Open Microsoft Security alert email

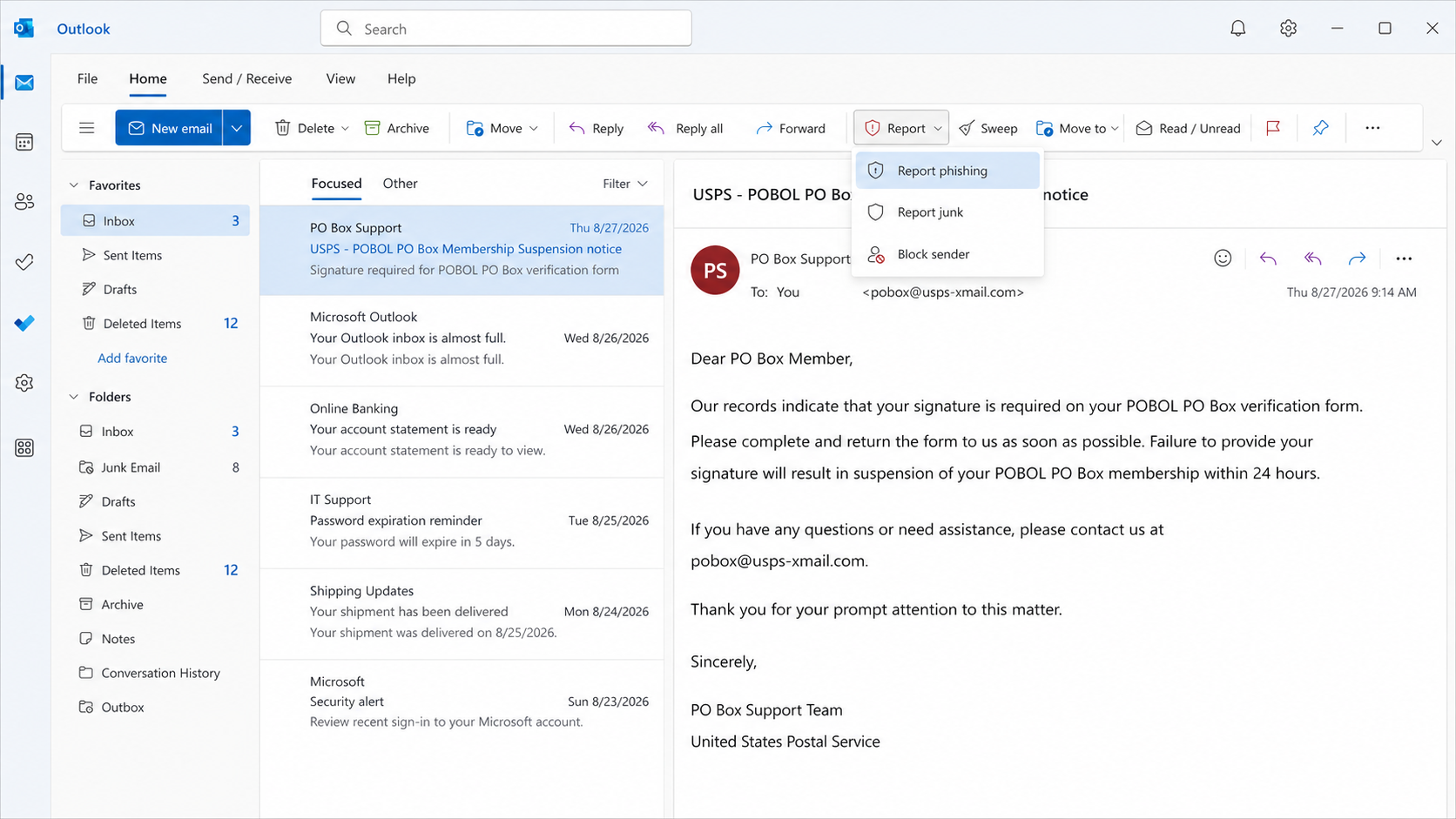[462, 702]
